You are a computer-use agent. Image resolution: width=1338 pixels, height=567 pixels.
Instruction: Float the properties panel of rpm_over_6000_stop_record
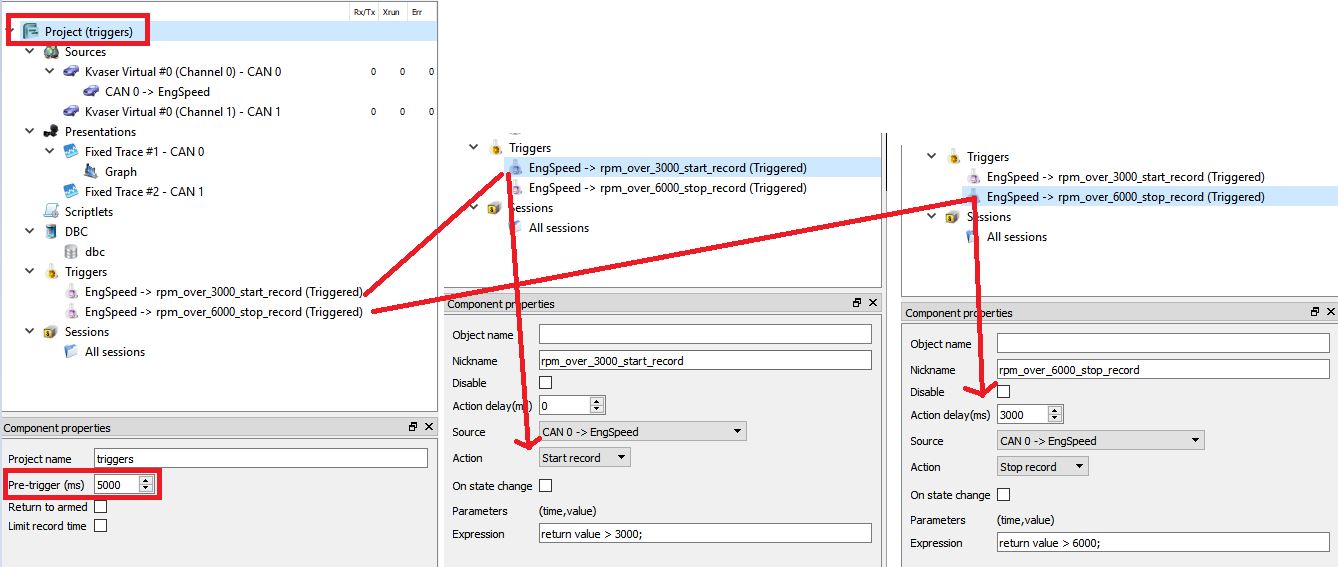coord(1315,312)
